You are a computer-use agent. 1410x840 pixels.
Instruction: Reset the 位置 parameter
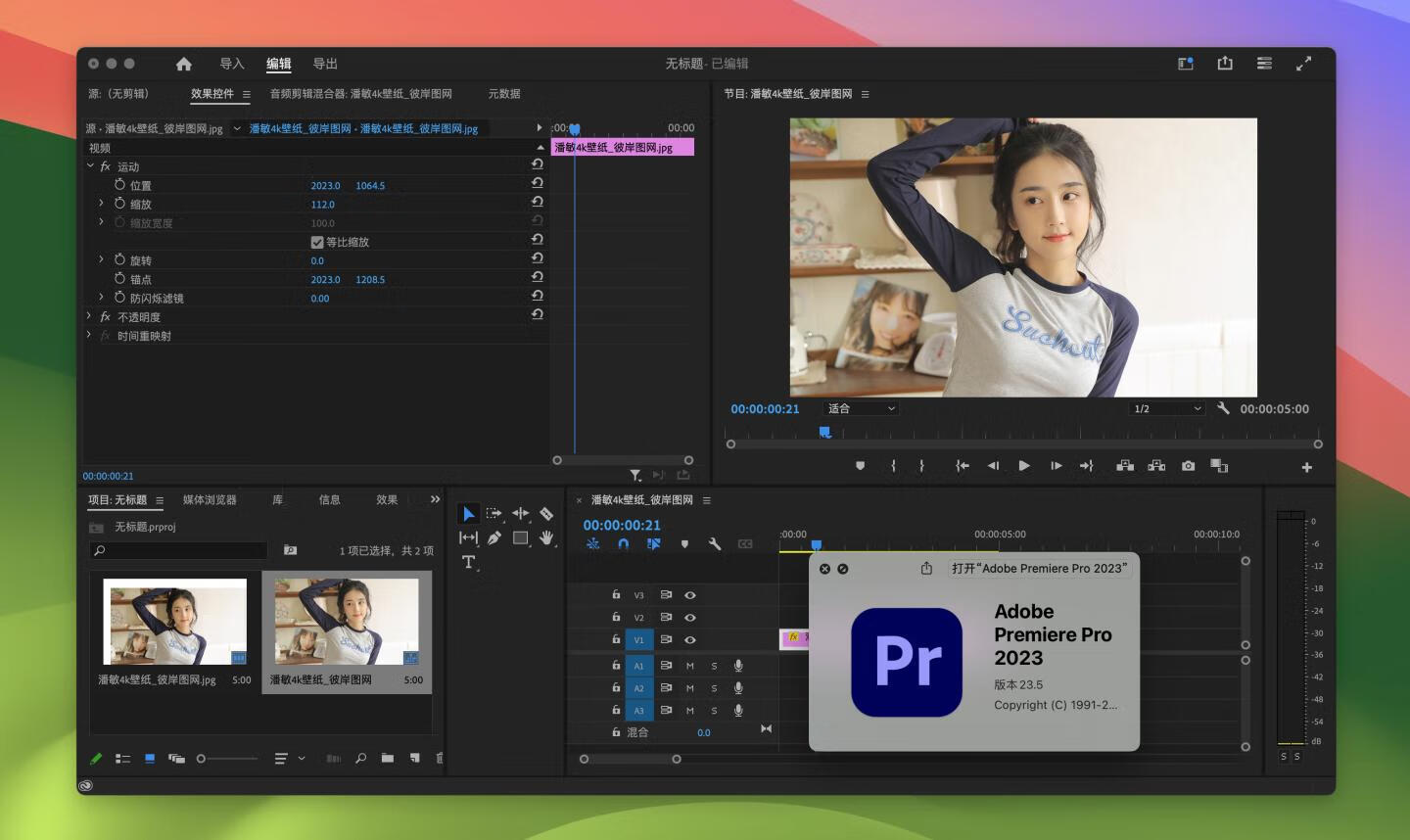537,183
